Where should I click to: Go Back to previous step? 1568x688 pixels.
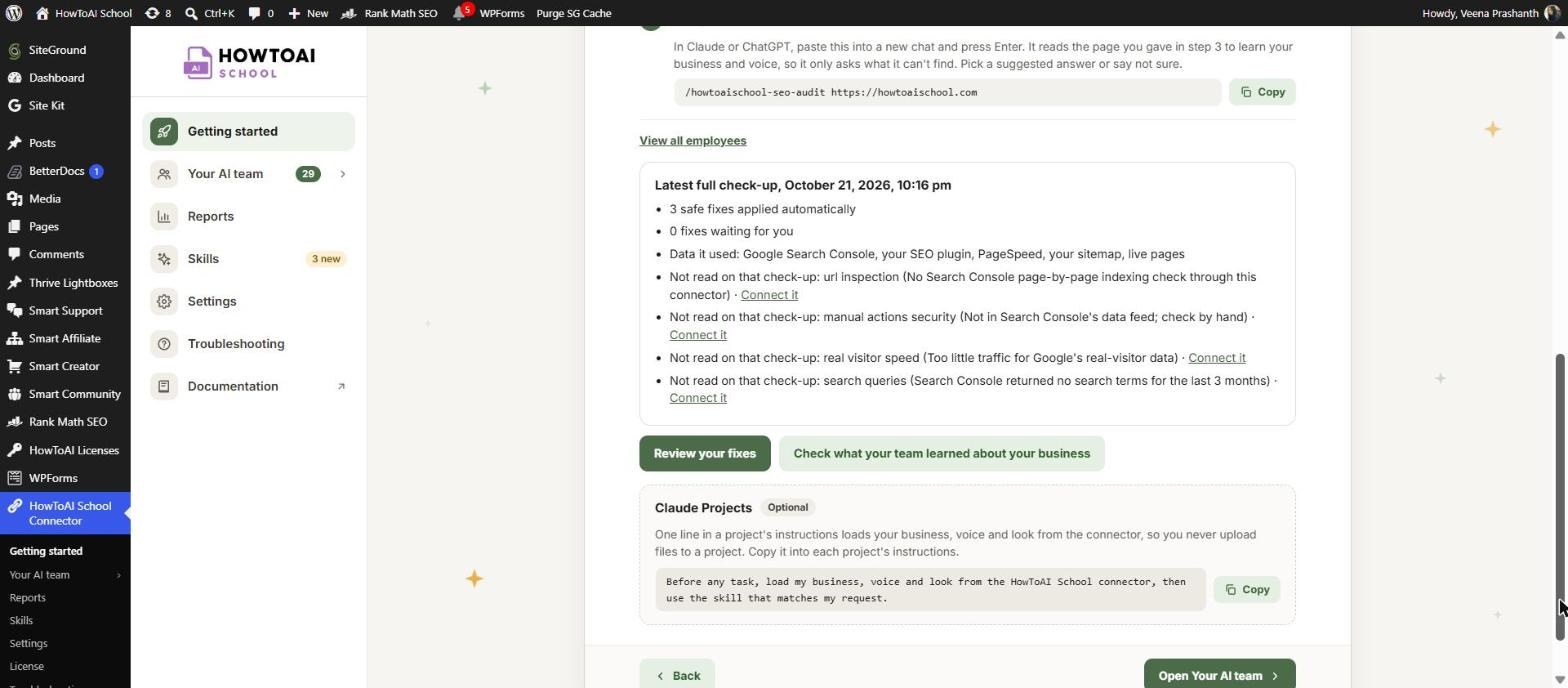coord(677,676)
